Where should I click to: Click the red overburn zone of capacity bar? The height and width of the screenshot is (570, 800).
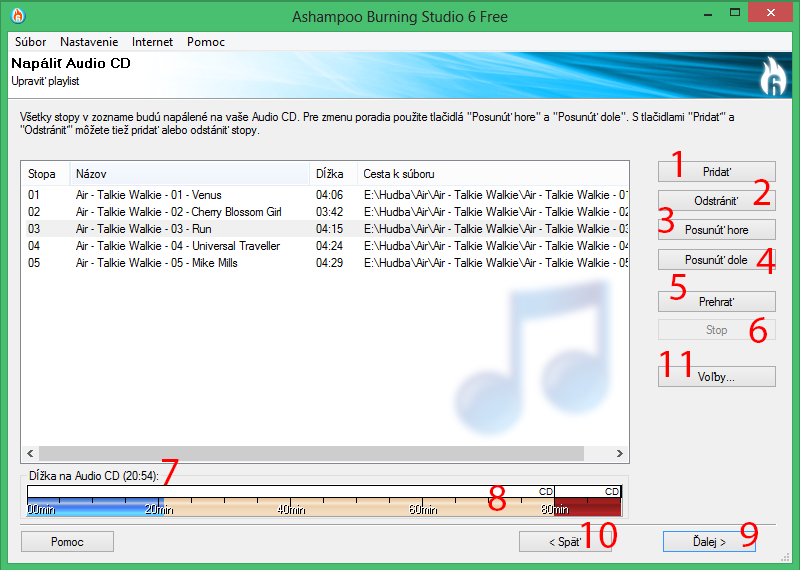[588, 507]
